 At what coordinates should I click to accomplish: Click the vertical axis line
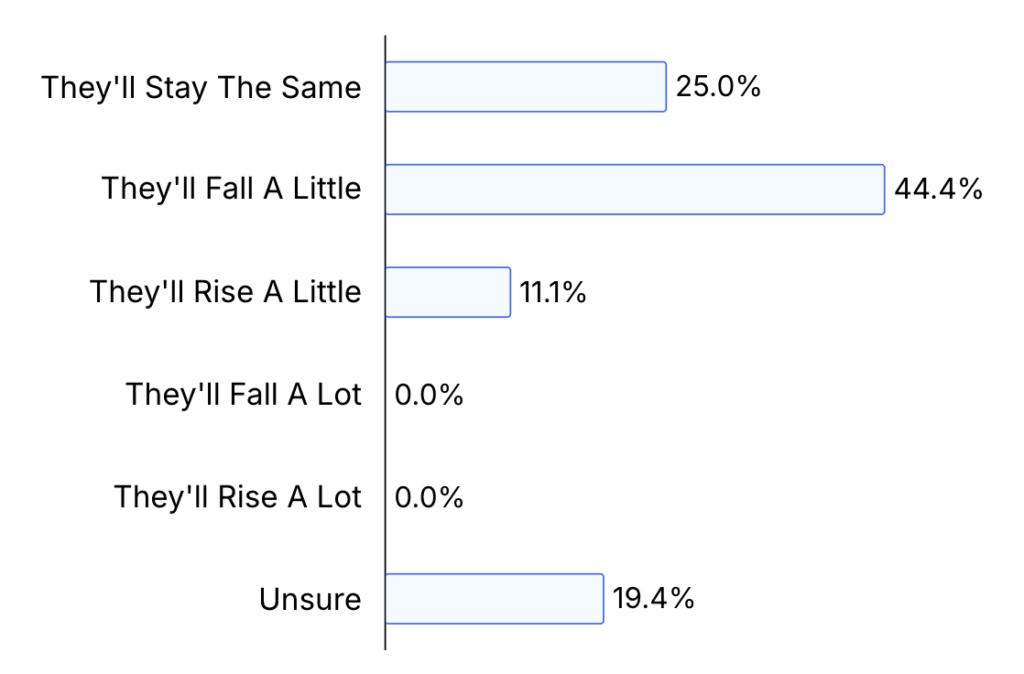click(385, 343)
